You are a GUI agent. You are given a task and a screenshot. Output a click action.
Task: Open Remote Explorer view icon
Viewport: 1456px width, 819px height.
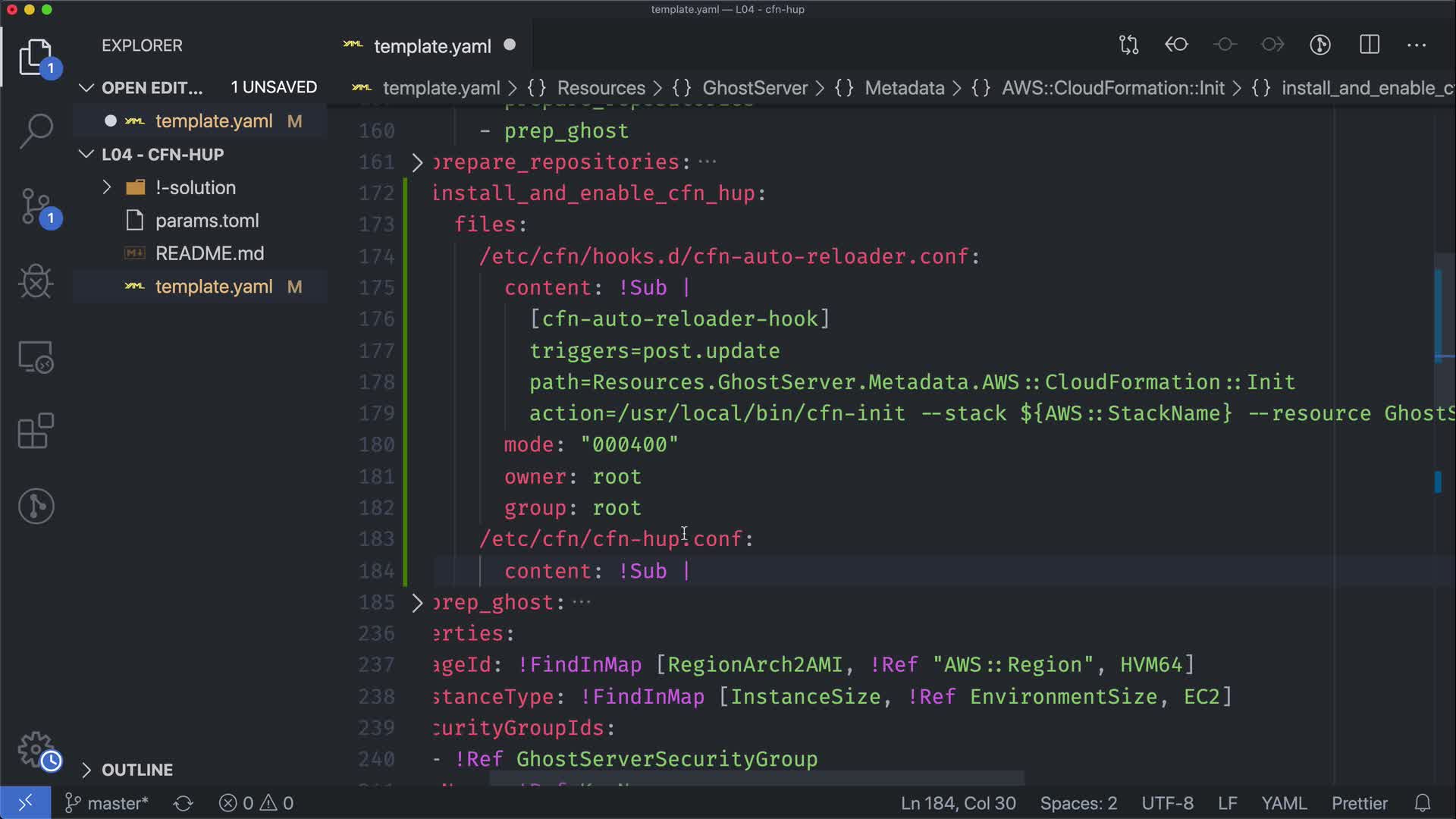pyautogui.click(x=36, y=356)
